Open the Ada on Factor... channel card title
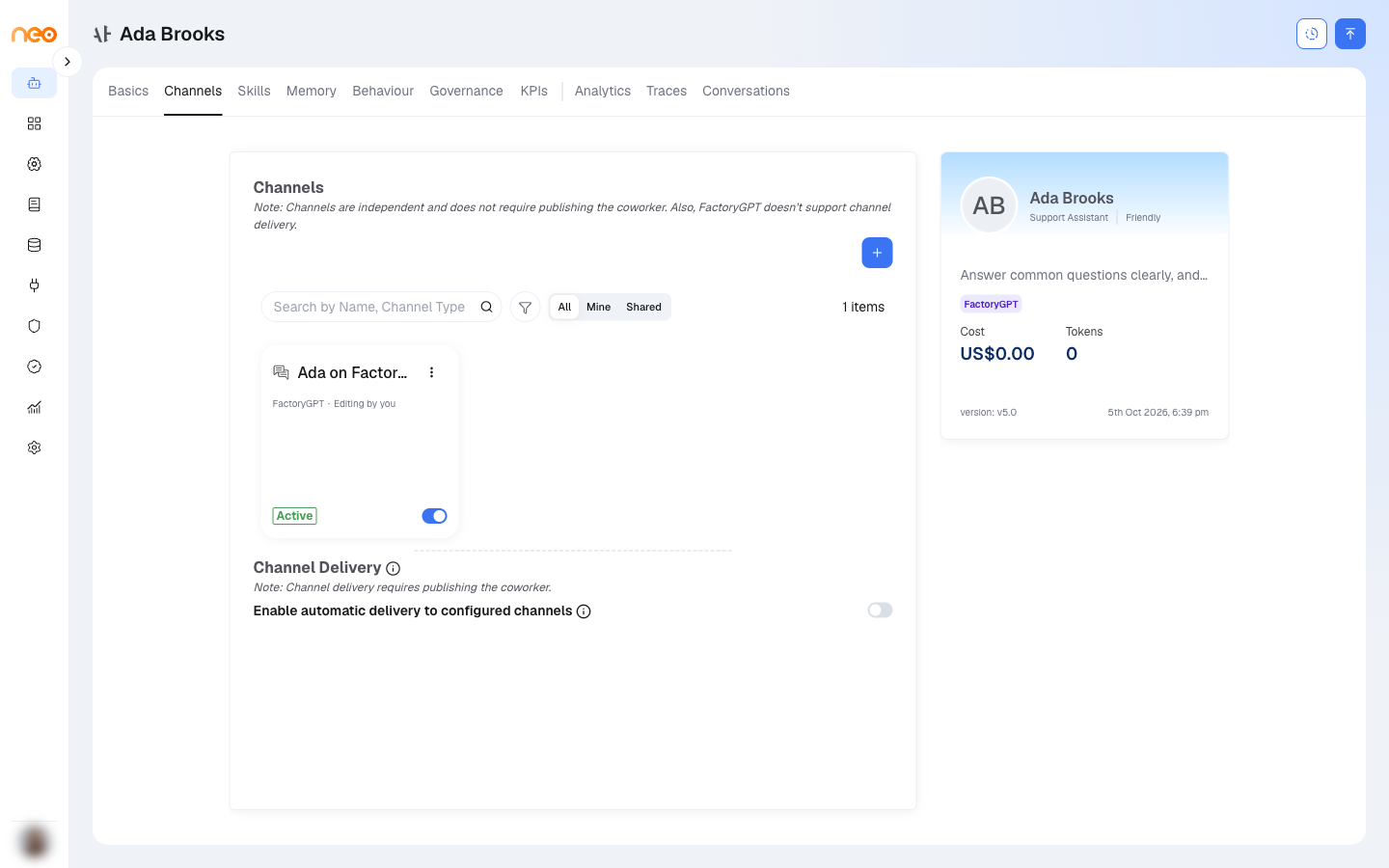The image size is (1389, 868). point(352,372)
